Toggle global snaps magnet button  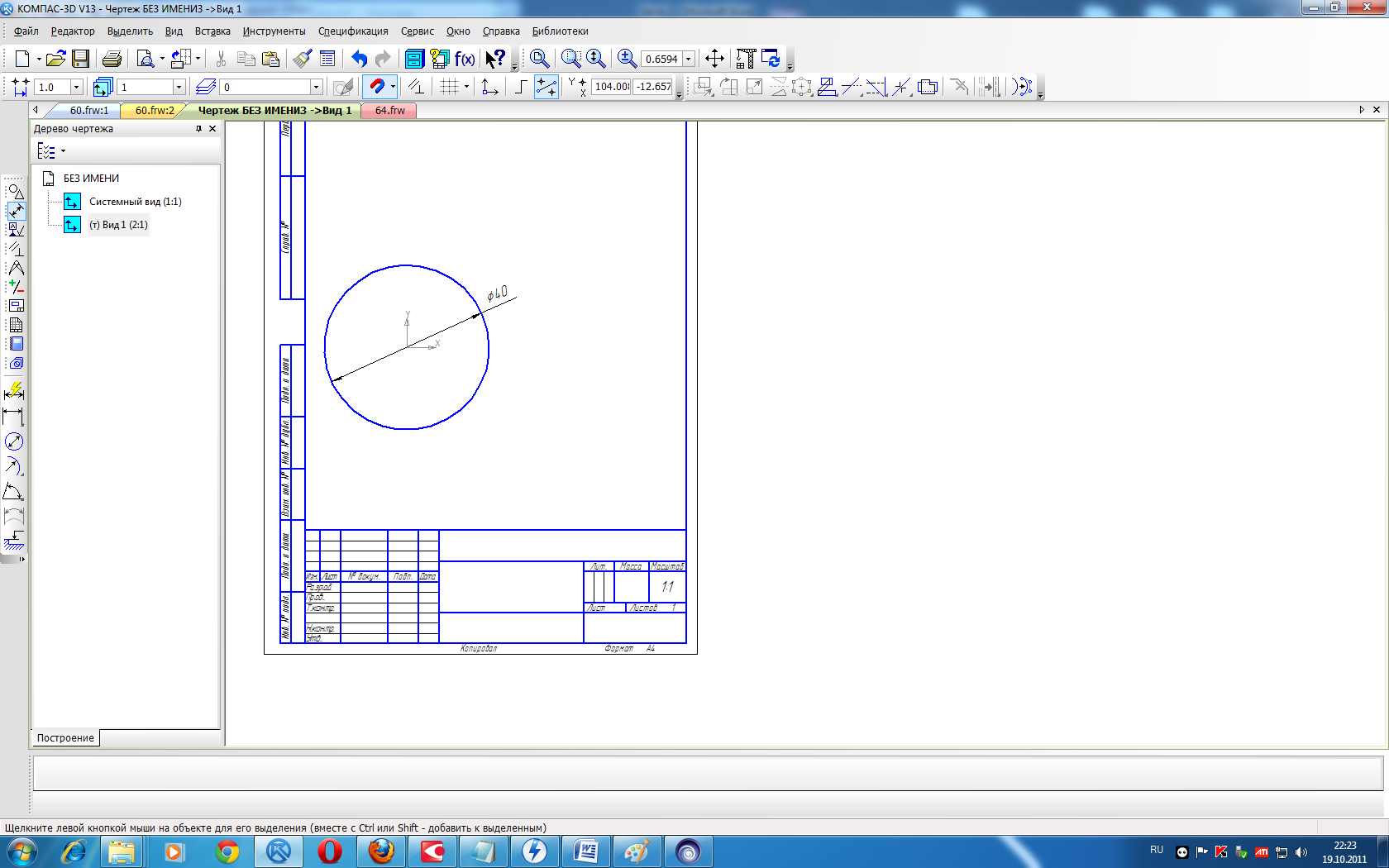(376, 87)
